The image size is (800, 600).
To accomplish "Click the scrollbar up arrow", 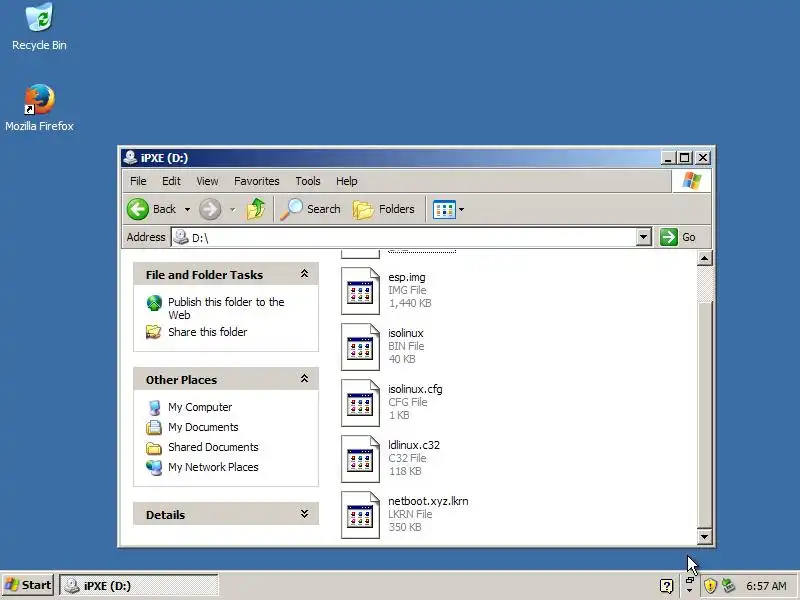I will 705,259.
